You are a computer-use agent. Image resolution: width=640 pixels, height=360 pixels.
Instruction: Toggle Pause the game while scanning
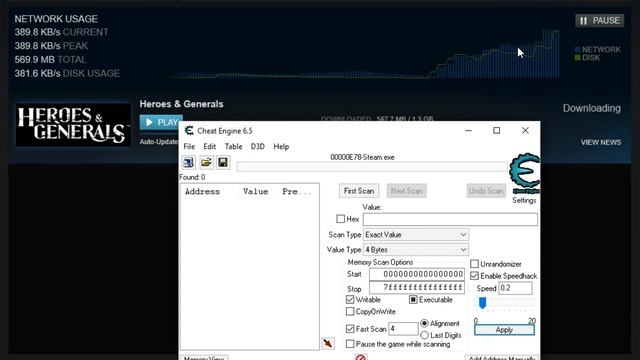(350, 344)
